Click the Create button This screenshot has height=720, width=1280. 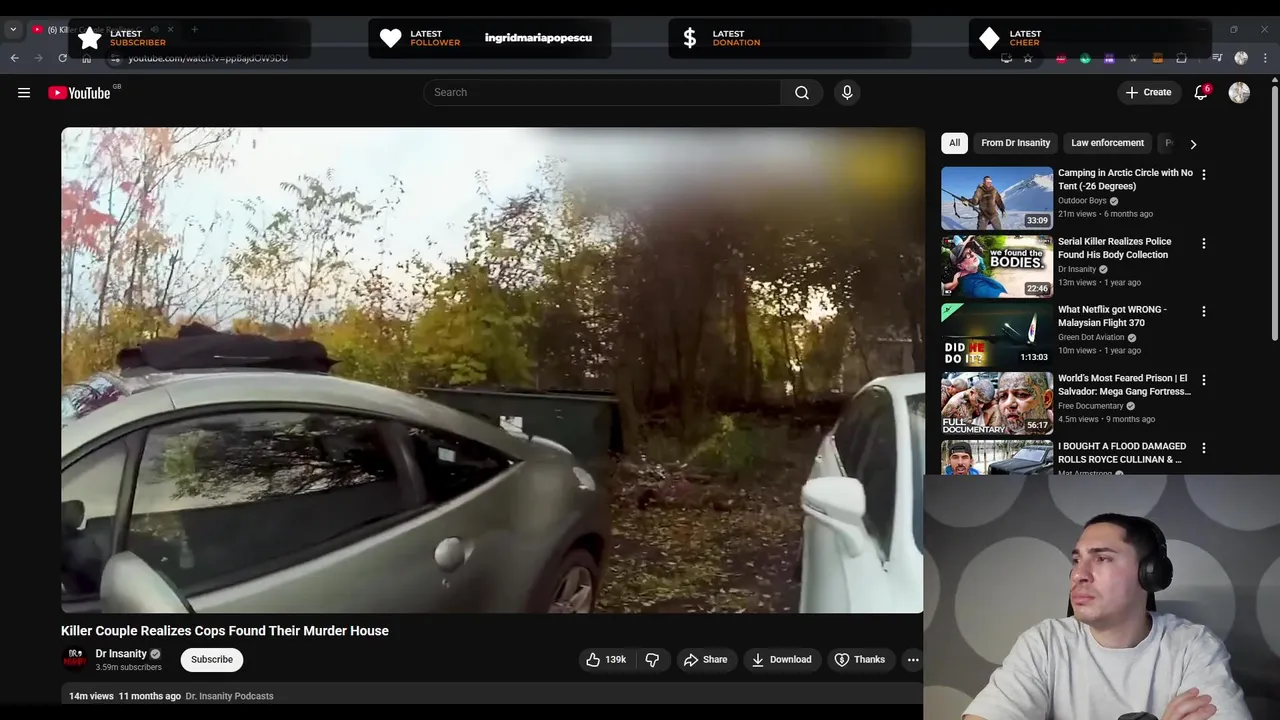coord(1147,93)
